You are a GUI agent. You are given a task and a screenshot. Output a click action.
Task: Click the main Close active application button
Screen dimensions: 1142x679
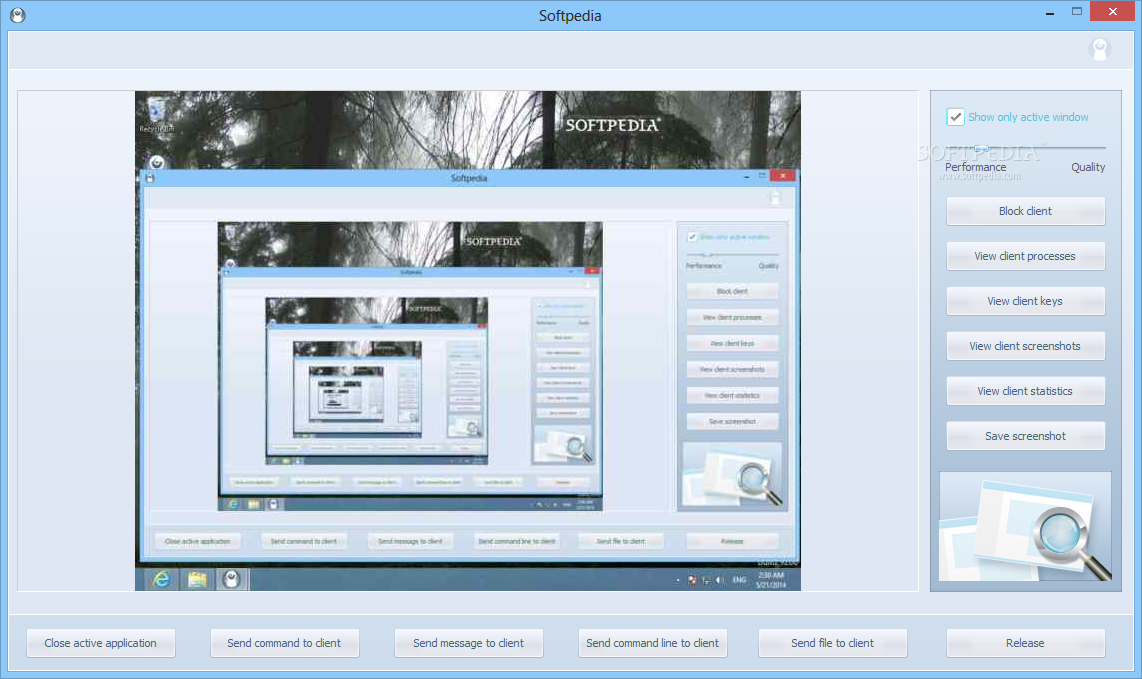tap(101, 643)
